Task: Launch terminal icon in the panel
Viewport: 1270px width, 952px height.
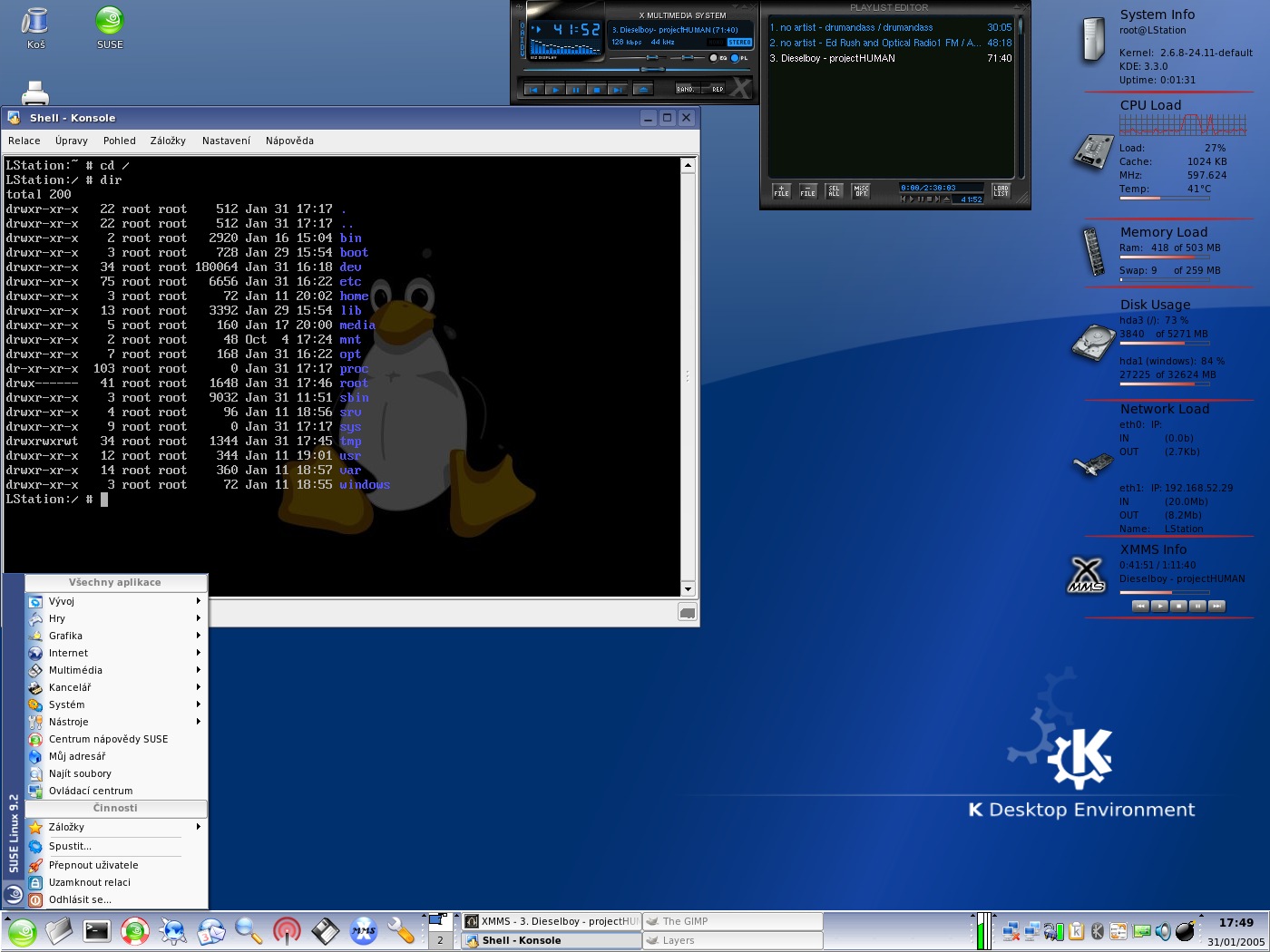Action: coord(97,931)
